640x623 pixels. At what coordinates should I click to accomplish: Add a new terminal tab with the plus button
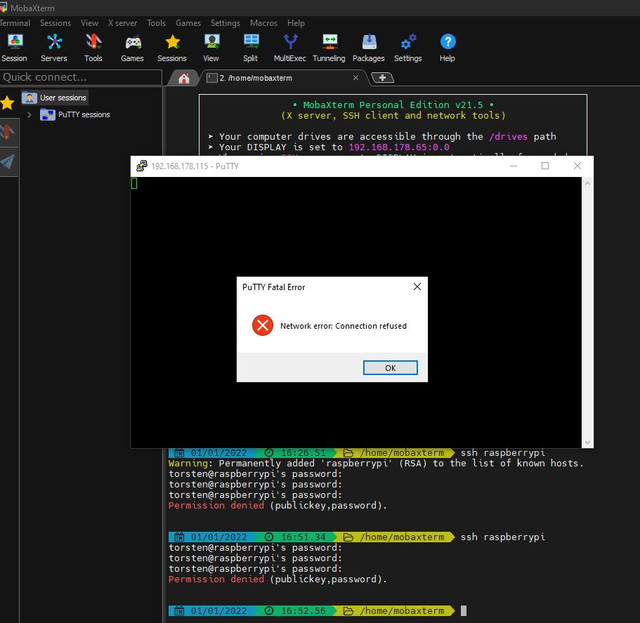382,77
